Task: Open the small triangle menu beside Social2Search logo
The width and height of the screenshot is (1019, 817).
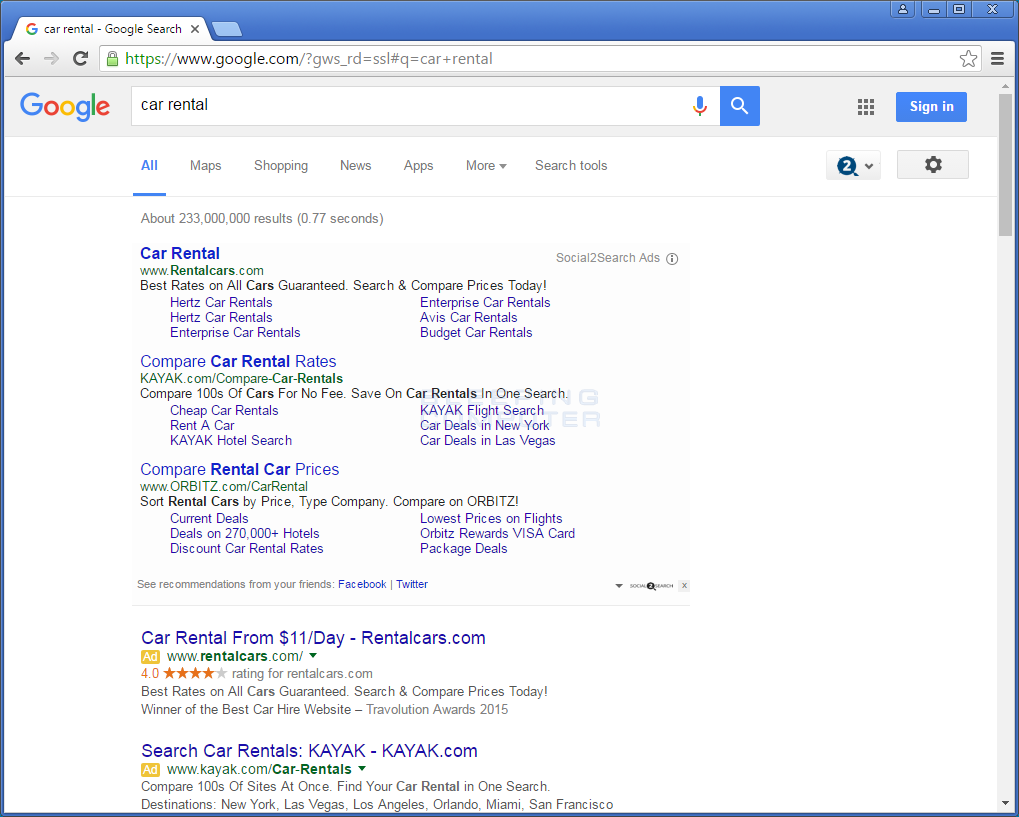Action: pyautogui.click(x=619, y=586)
